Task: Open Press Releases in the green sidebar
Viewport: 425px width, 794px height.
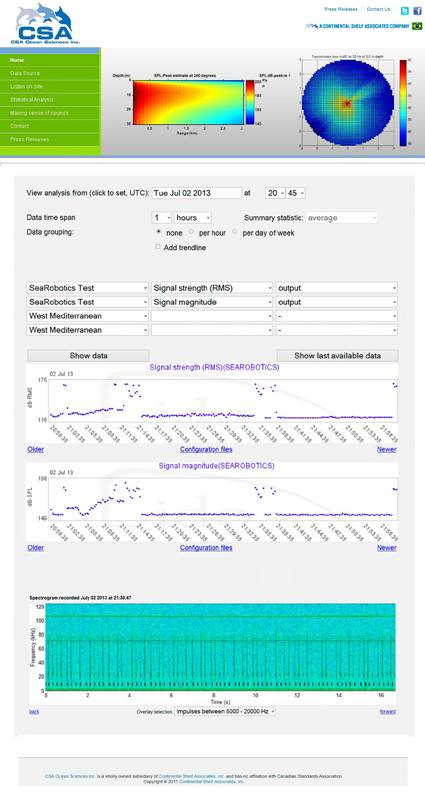Action: (50, 139)
